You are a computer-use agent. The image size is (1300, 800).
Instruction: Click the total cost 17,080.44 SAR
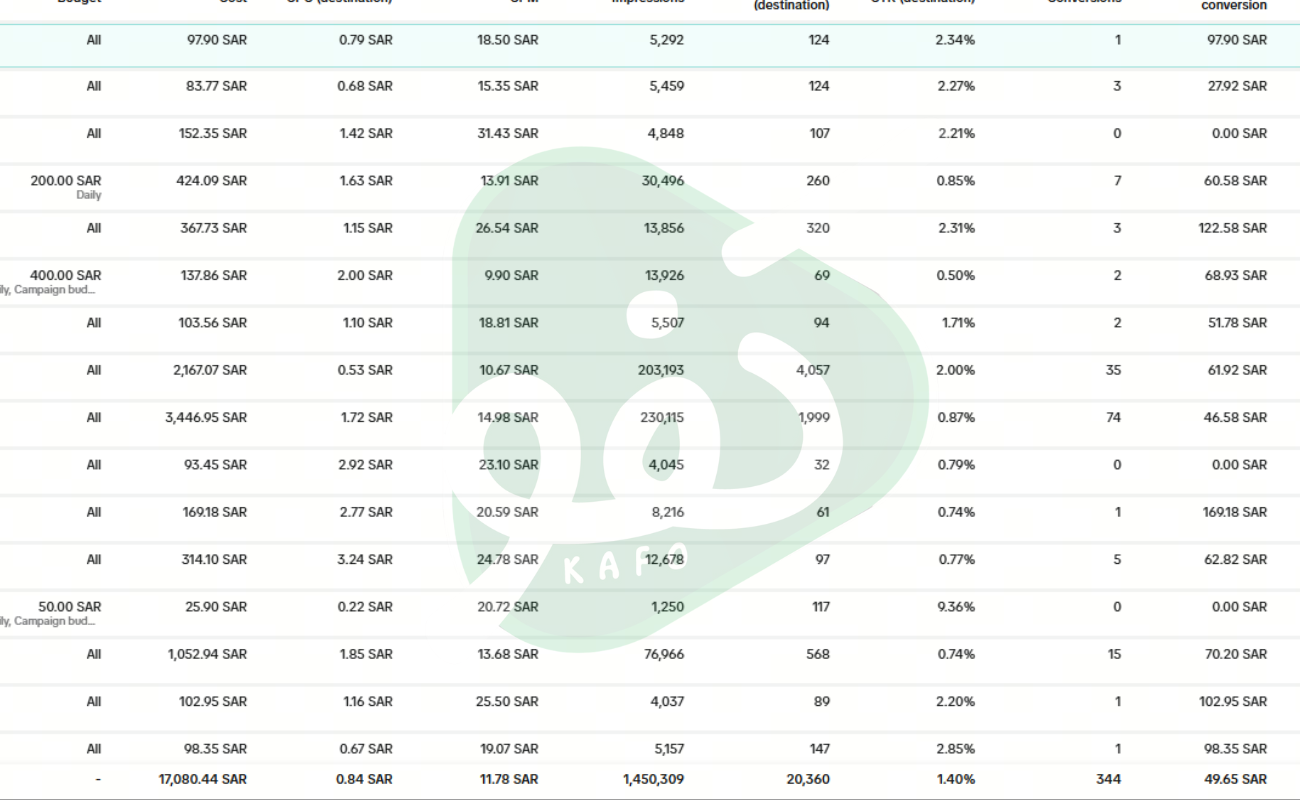[203, 779]
